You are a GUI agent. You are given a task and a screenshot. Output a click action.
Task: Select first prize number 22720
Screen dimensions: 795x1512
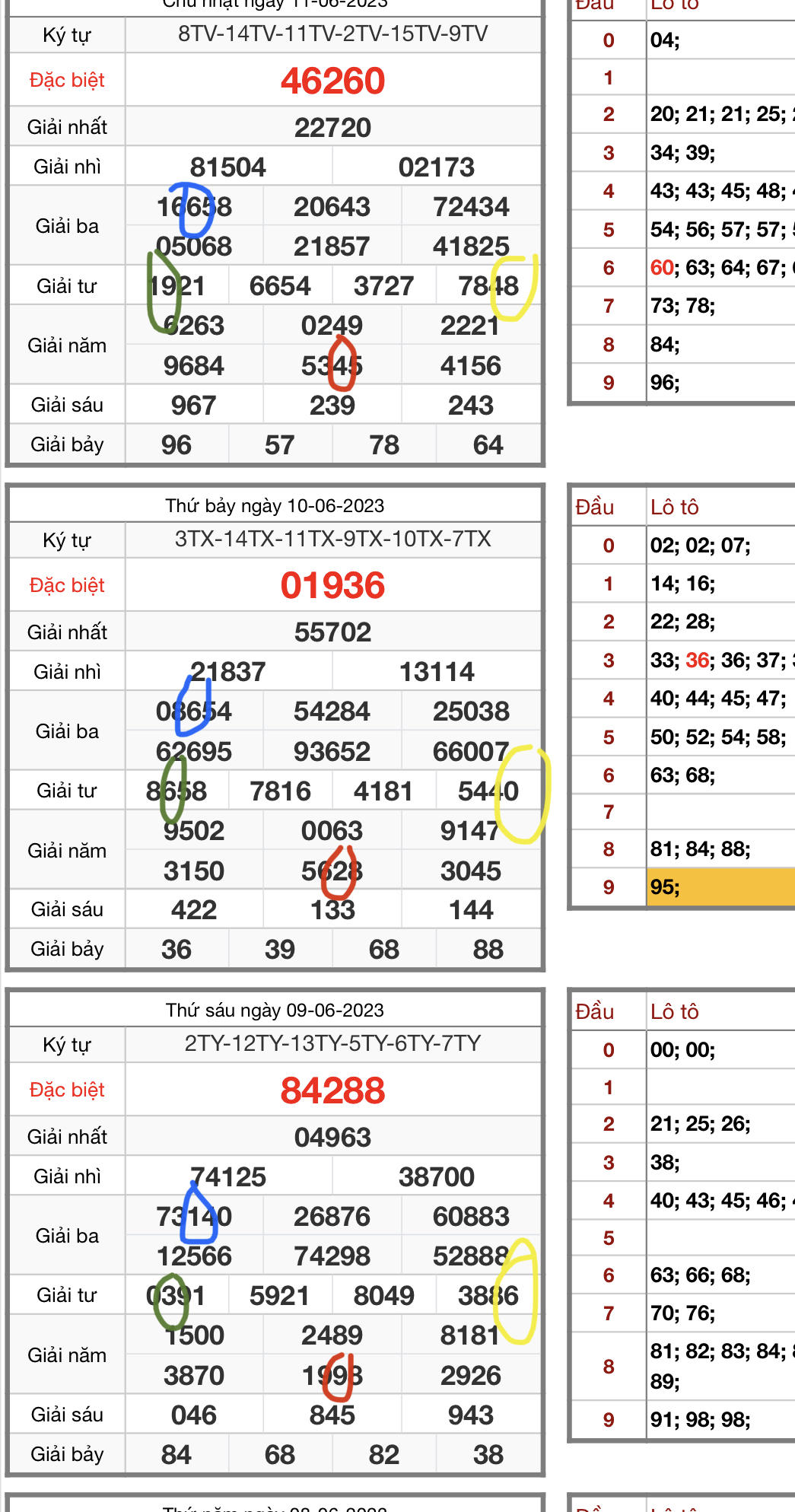pos(332,127)
